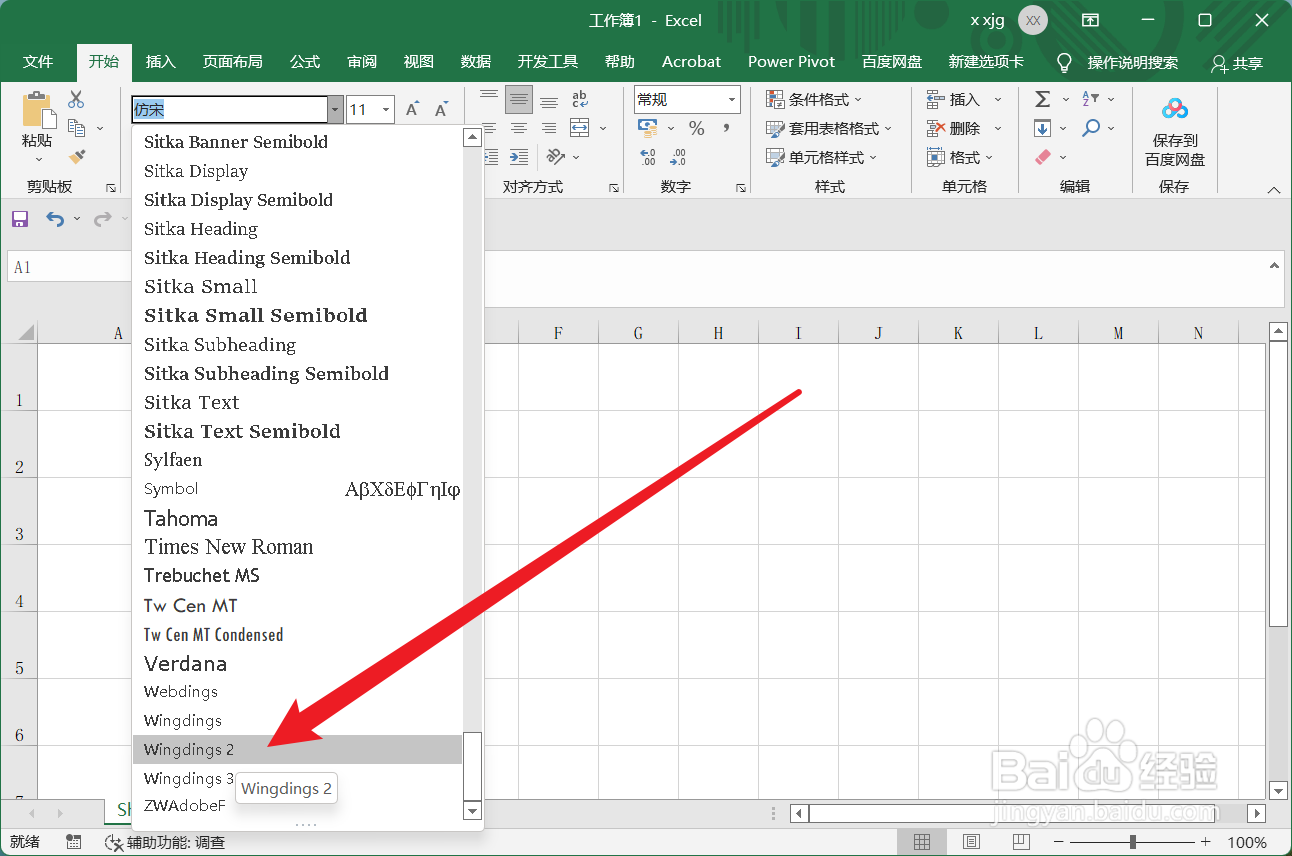Click the Copy icon in clipboard group
The width and height of the screenshot is (1292, 856).
tap(76, 128)
